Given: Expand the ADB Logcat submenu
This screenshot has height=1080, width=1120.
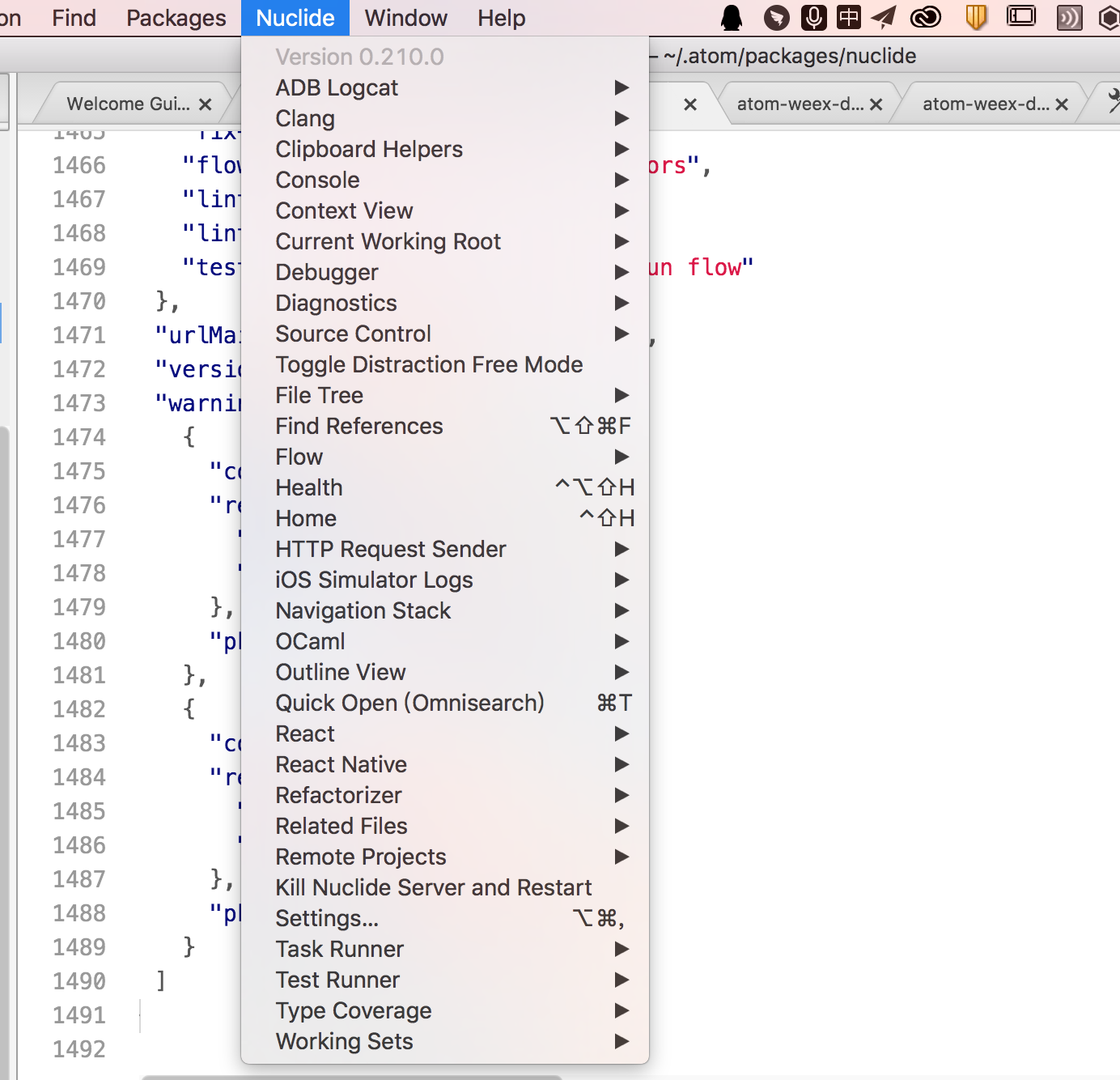Looking at the screenshot, I should click(445, 87).
